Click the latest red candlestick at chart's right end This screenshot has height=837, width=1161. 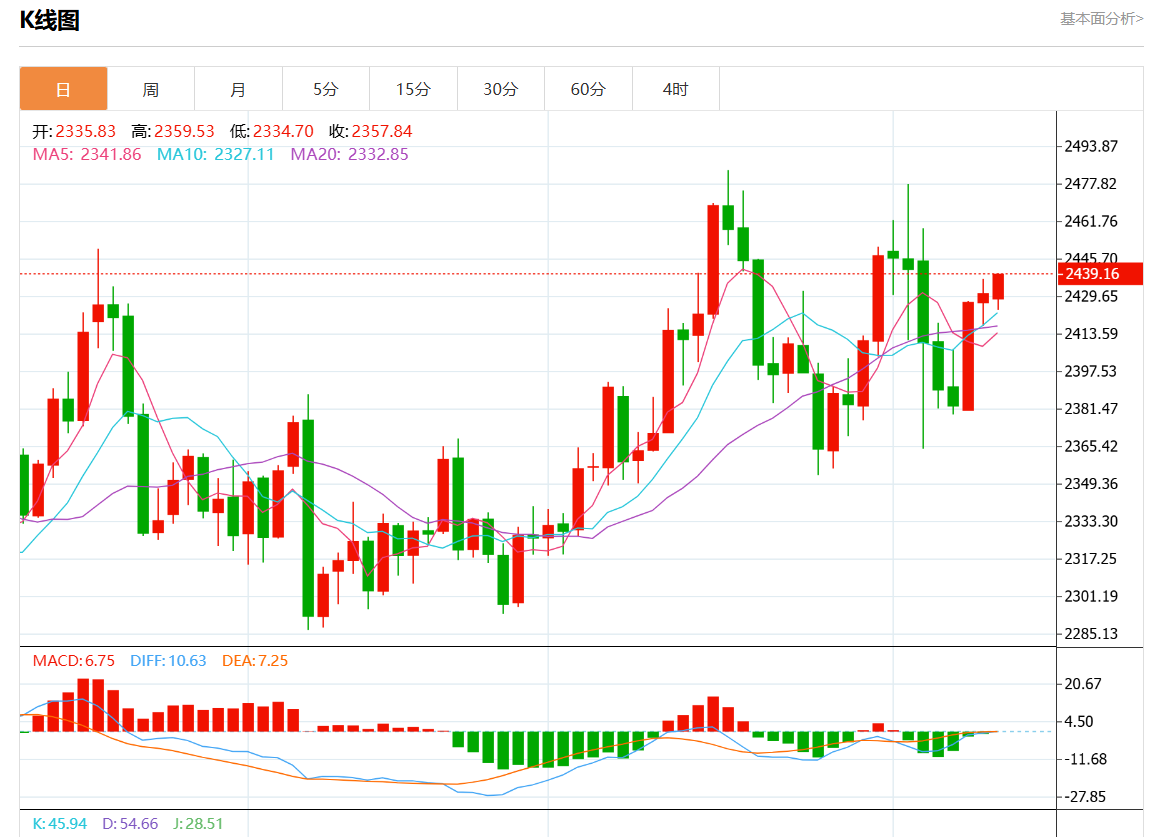(998, 286)
